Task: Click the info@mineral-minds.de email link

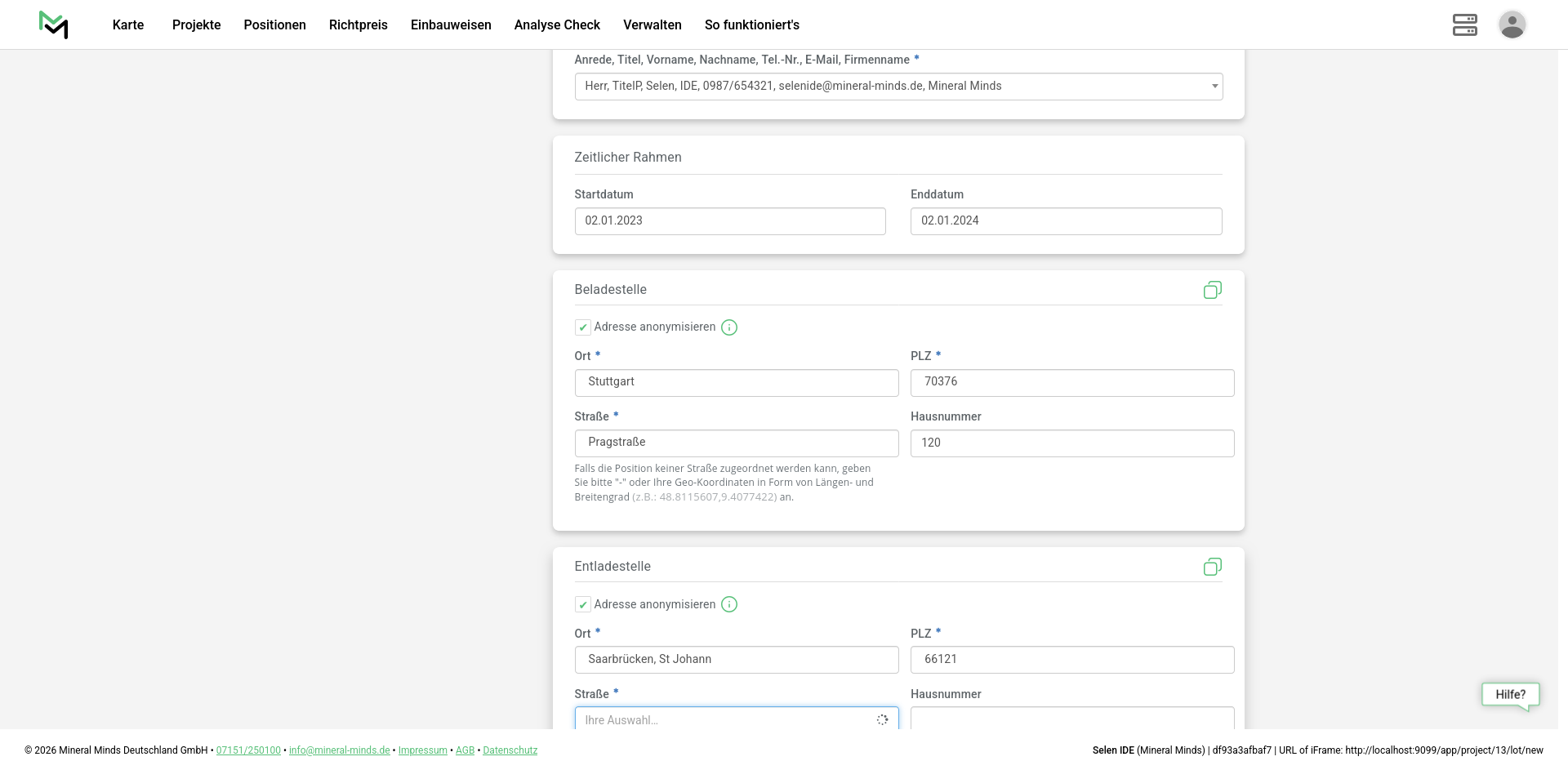Action: [339, 750]
